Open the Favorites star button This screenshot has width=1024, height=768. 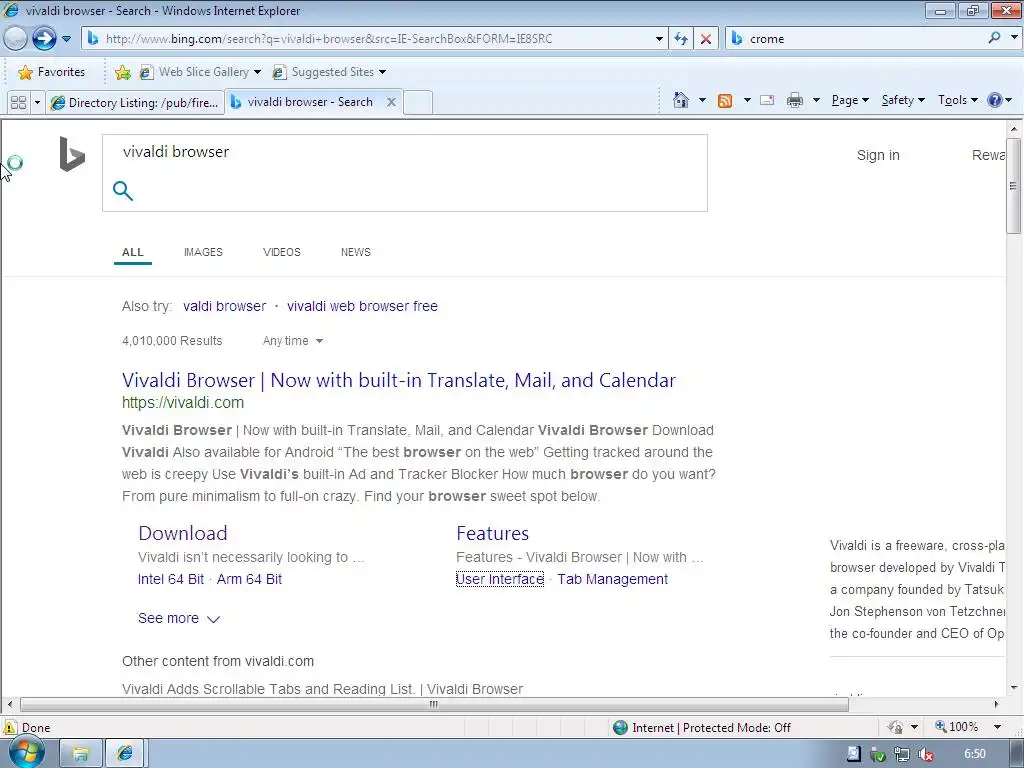tap(52, 72)
